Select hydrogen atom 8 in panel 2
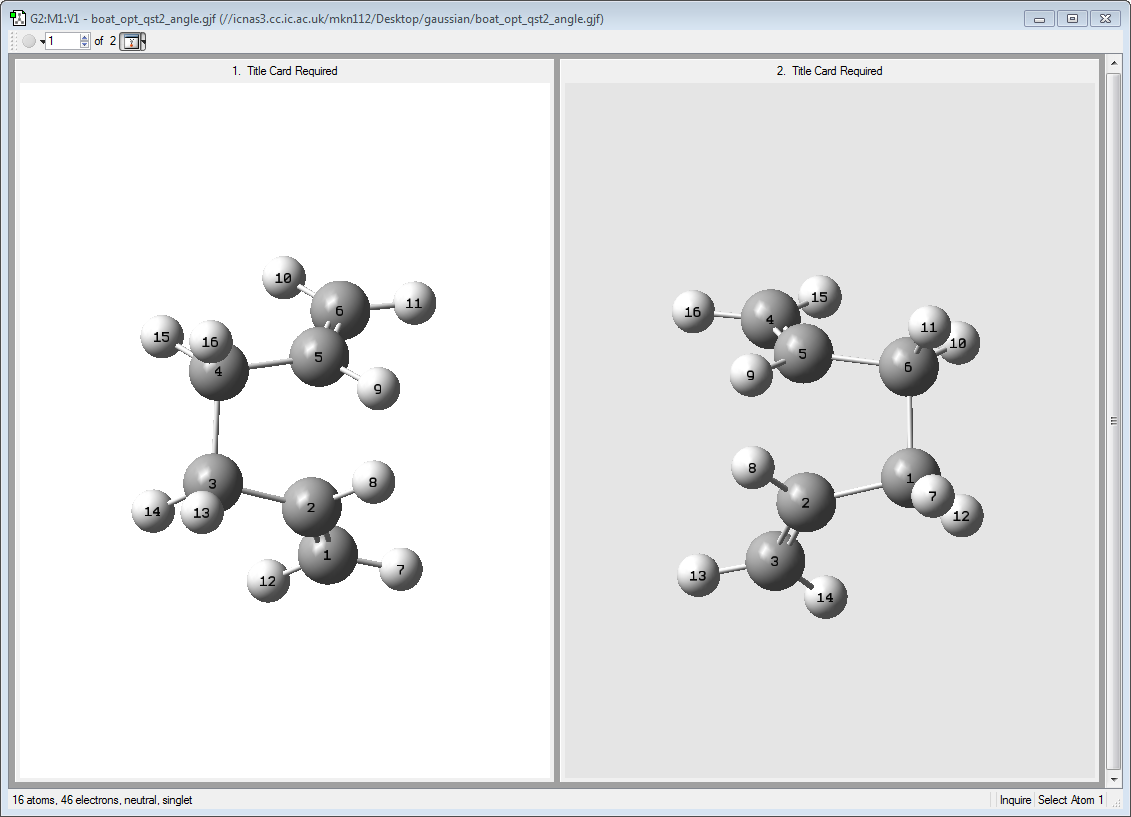The height and width of the screenshot is (817, 1131). 752,468
